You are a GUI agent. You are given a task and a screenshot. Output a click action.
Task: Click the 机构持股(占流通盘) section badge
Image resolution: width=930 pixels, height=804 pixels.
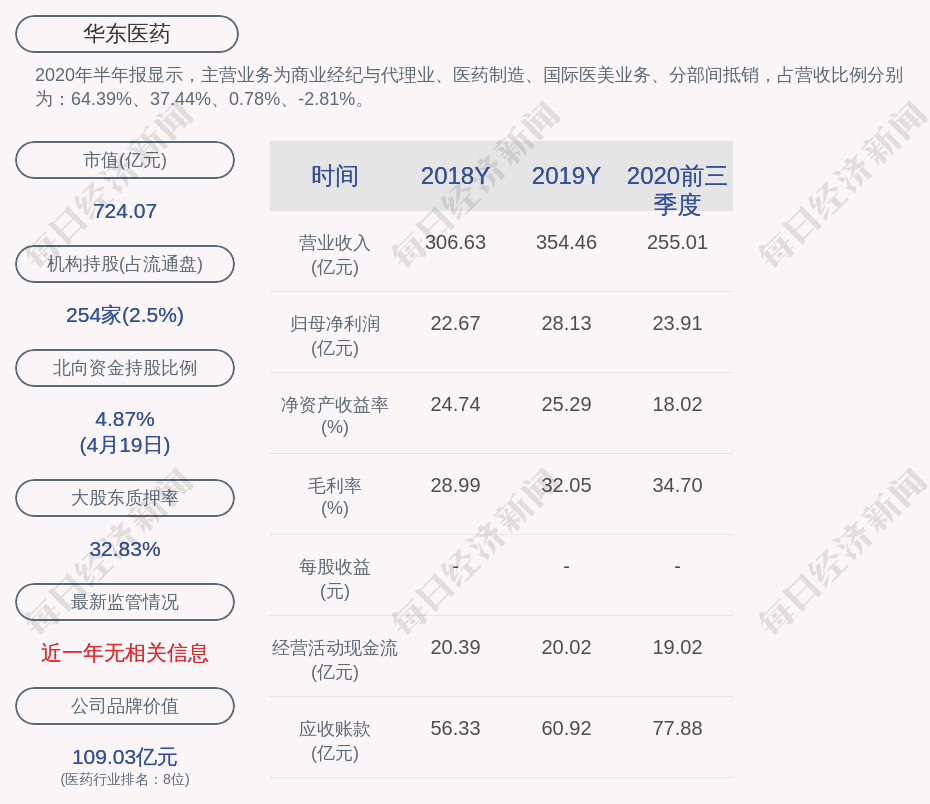point(124,264)
